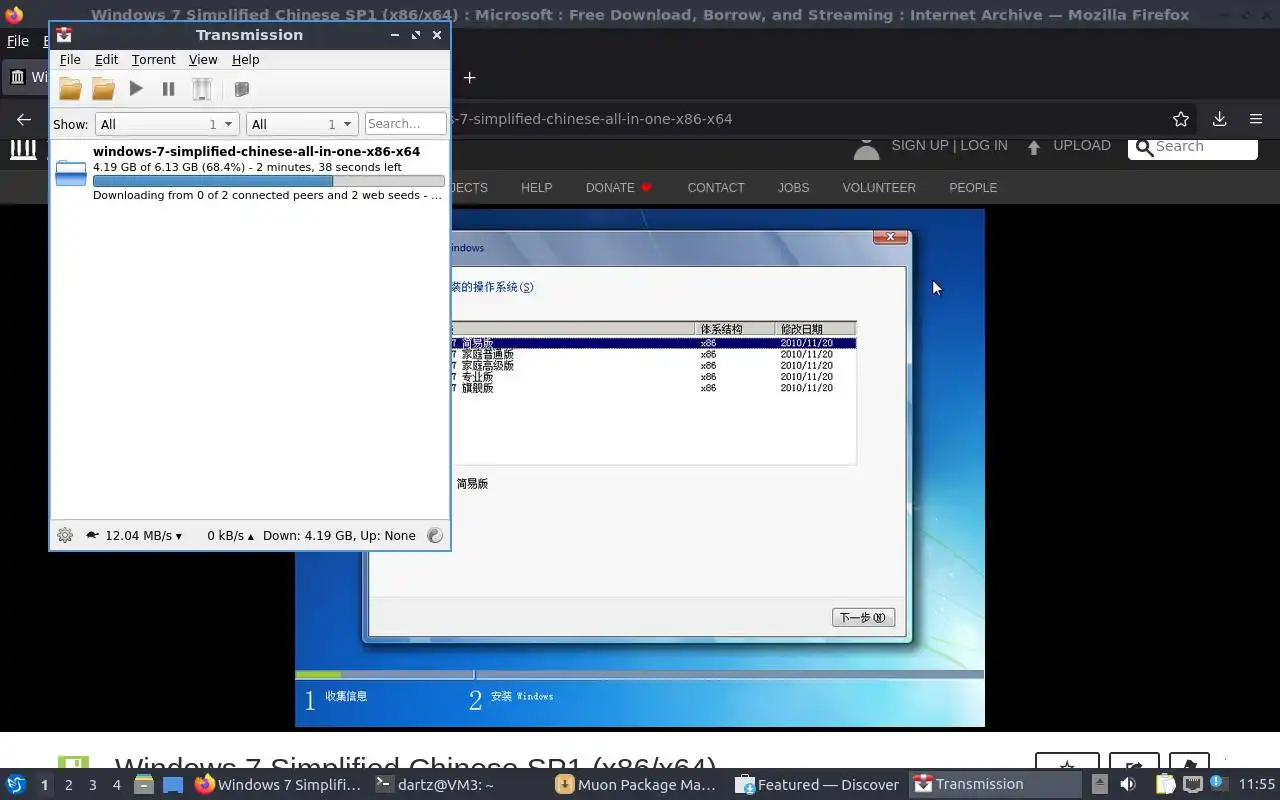Open the Transmission View menu

(203, 60)
